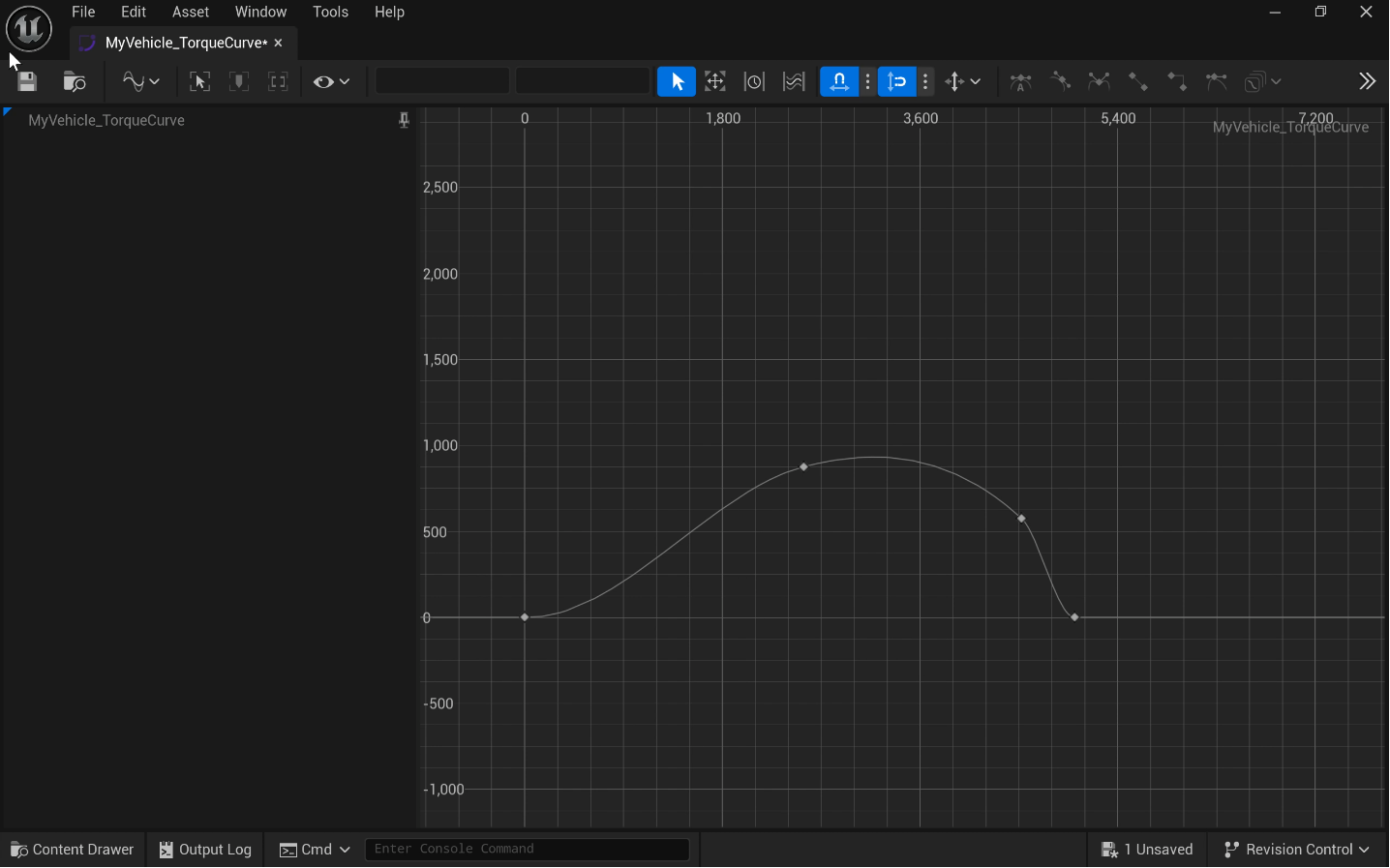Focus the Enter Console Command field
1390x868 pixels.
coord(528,849)
